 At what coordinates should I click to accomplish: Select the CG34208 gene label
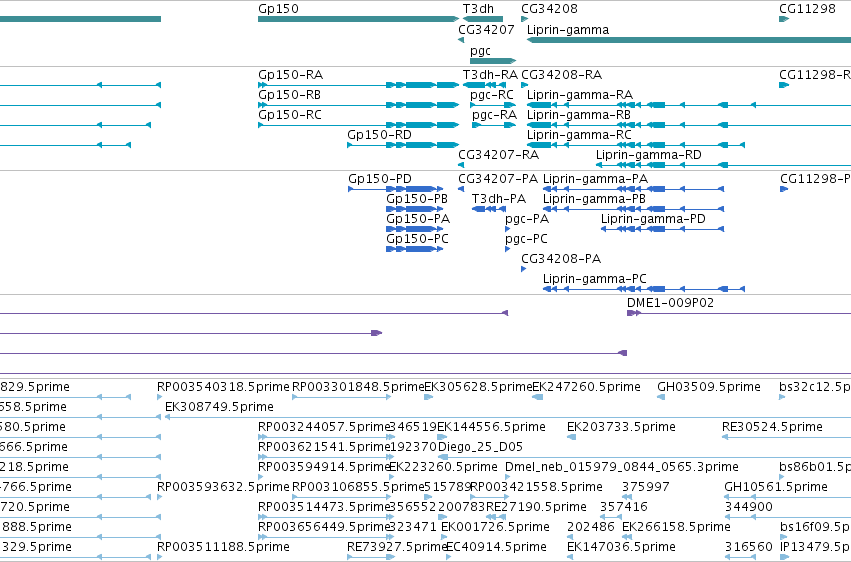[549, 9]
